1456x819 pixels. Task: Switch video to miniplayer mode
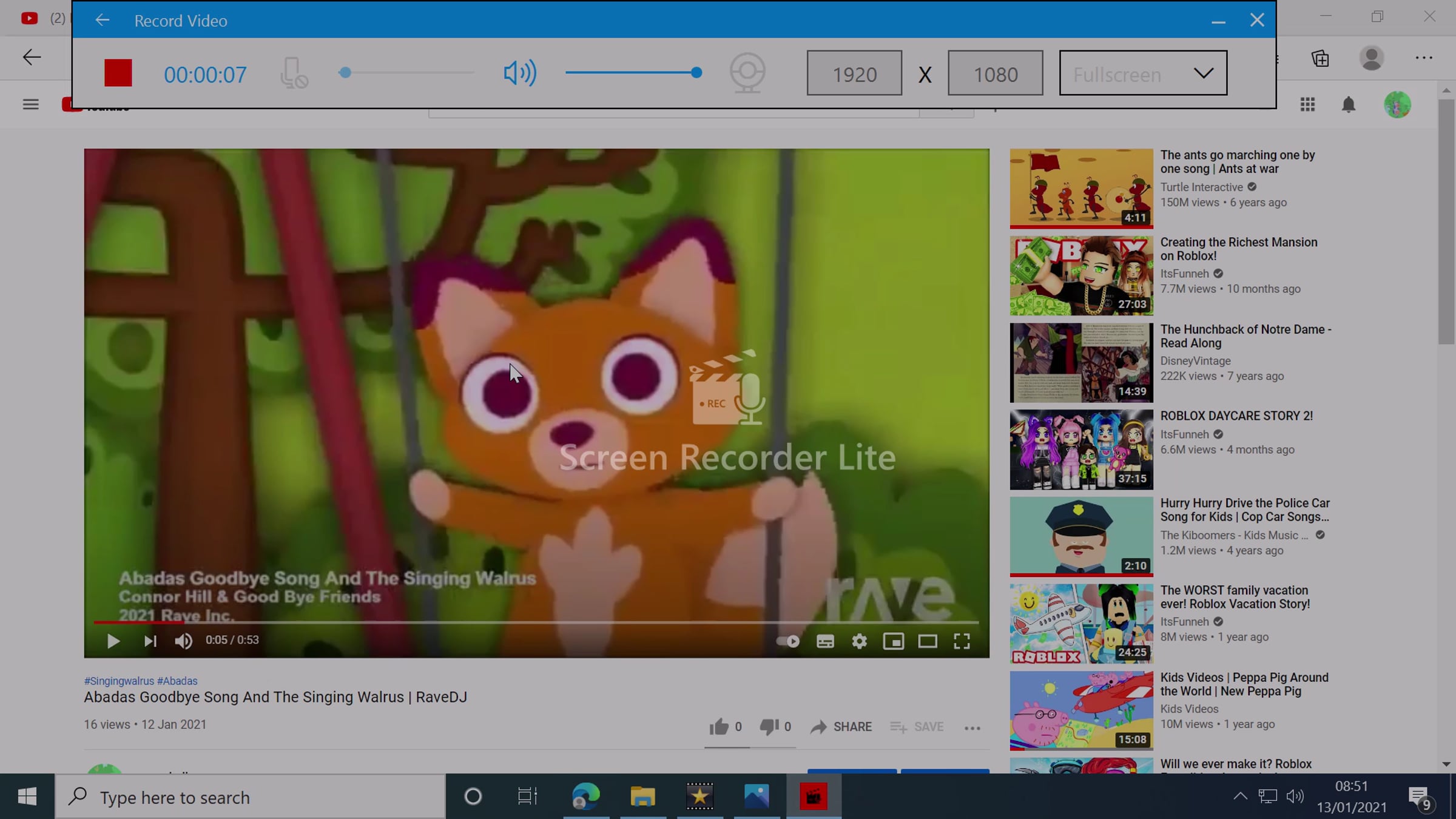click(x=893, y=641)
